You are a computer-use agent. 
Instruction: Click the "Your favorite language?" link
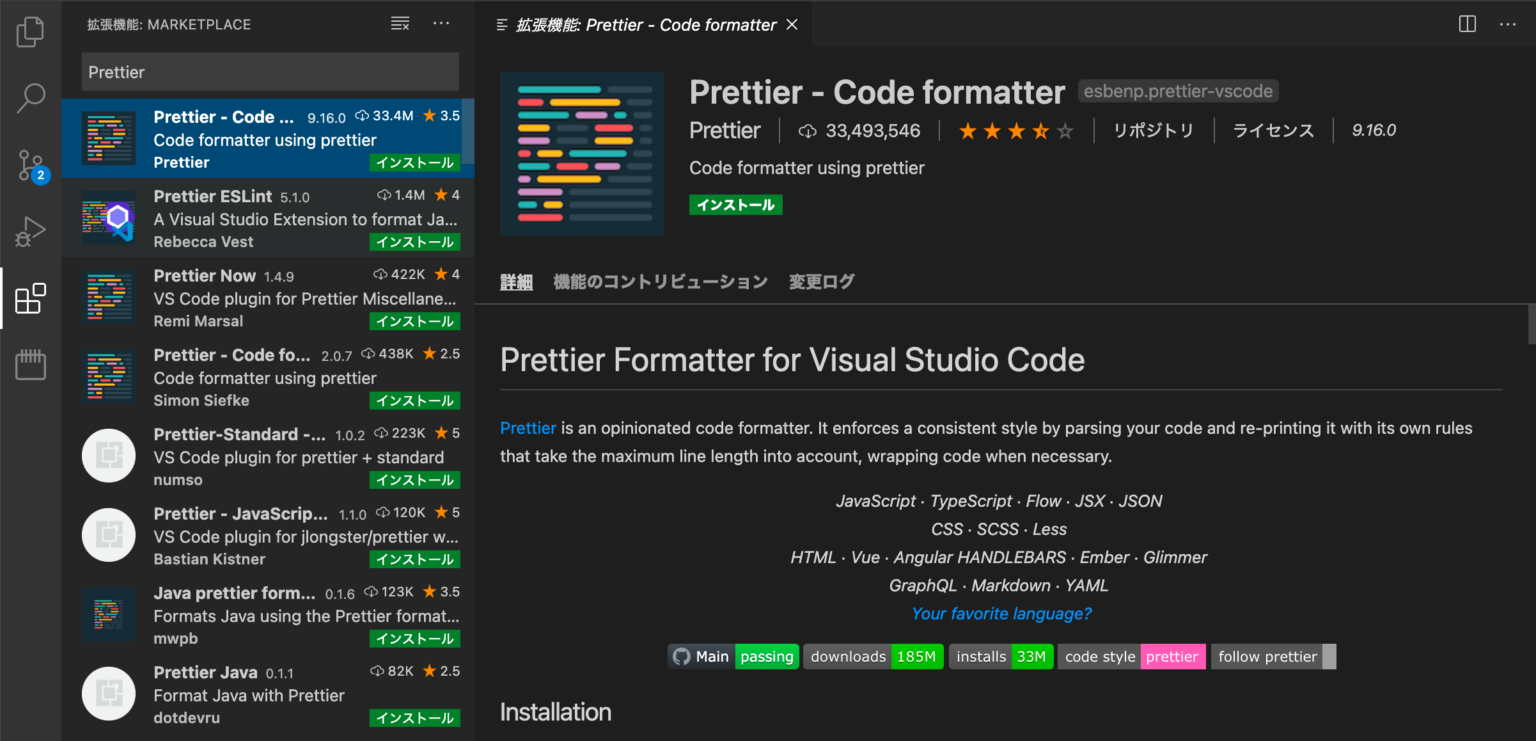pos(1001,613)
